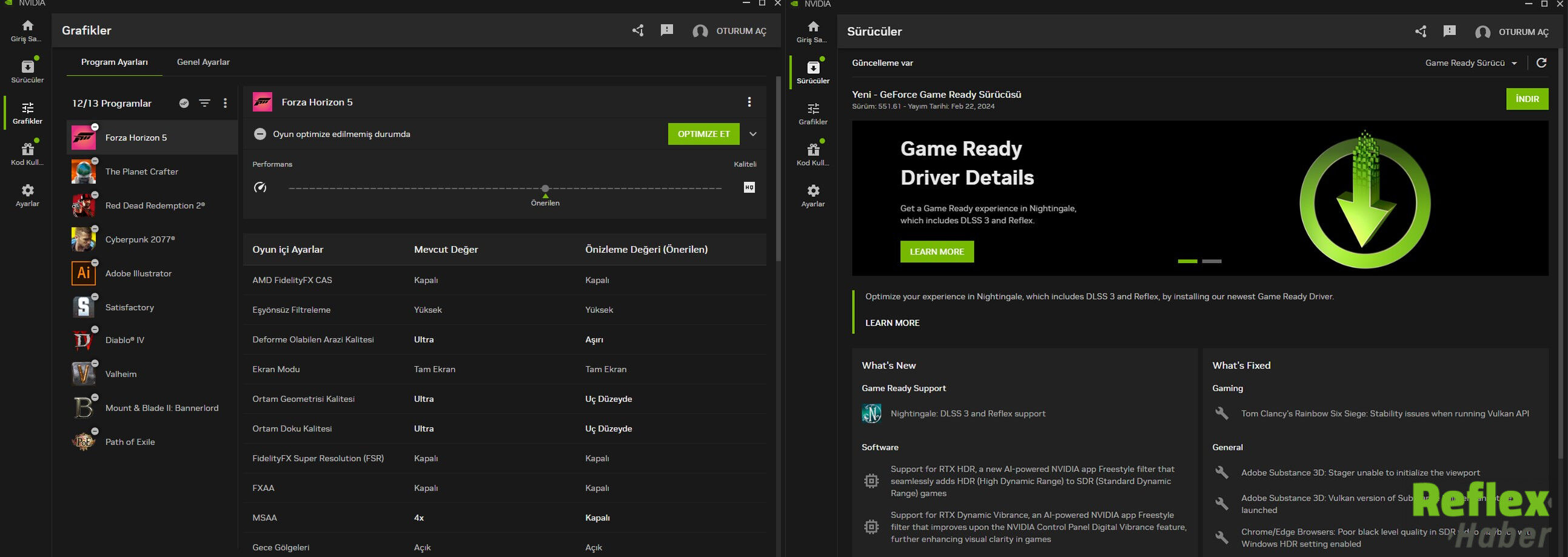
Task: Open programs list three-dot menu
Action: pos(225,104)
